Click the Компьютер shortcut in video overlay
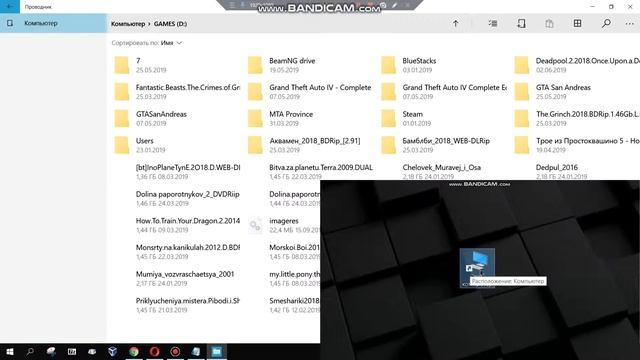The height and width of the screenshot is (360, 640). pos(477,267)
